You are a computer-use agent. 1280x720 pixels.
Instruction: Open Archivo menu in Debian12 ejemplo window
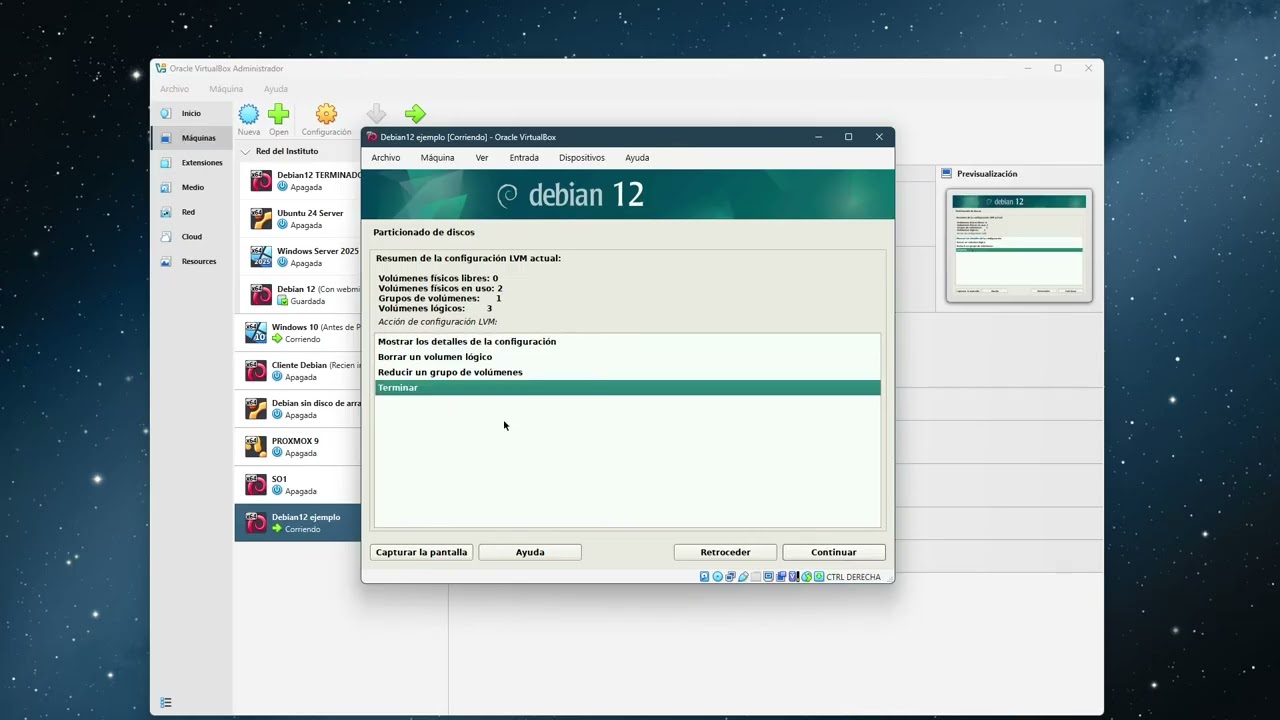(x=386, y=158)
